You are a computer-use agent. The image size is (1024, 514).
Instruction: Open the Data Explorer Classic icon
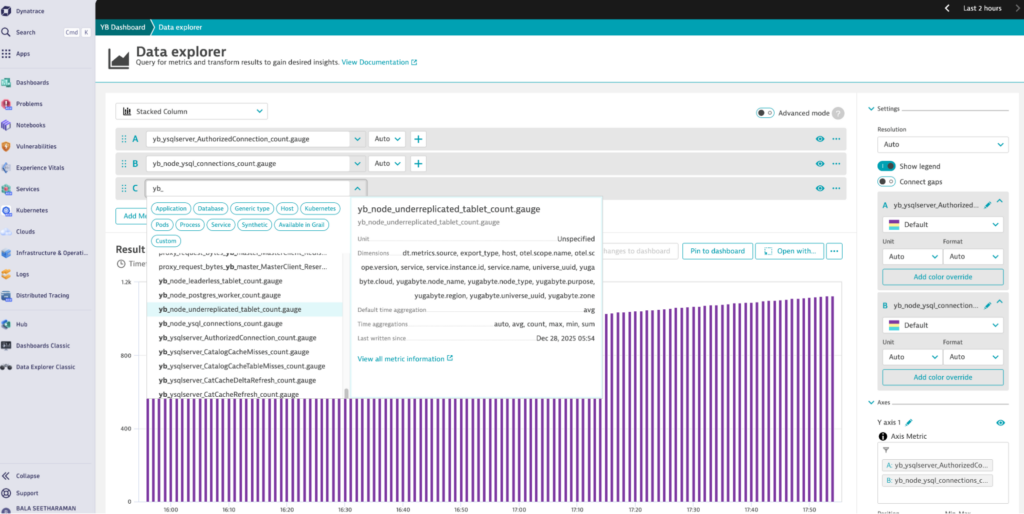(x=6, y=367)
